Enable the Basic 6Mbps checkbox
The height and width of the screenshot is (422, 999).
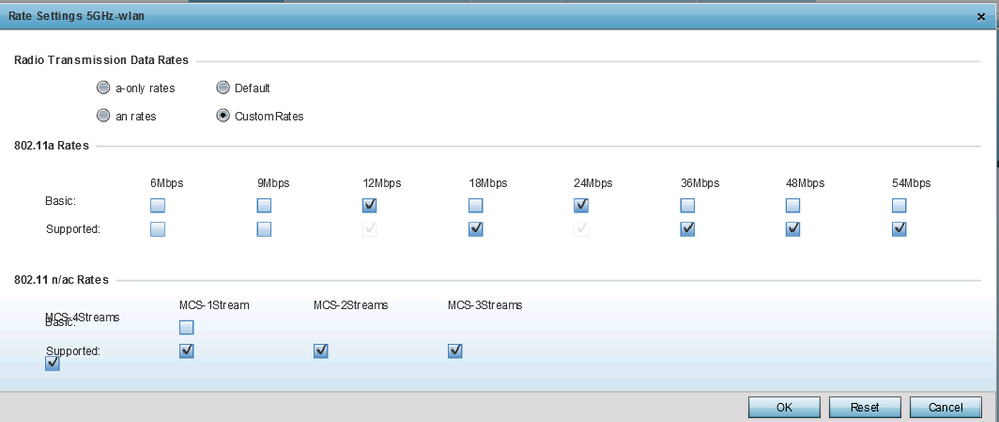pyautogui.click(x=157, y=205)
